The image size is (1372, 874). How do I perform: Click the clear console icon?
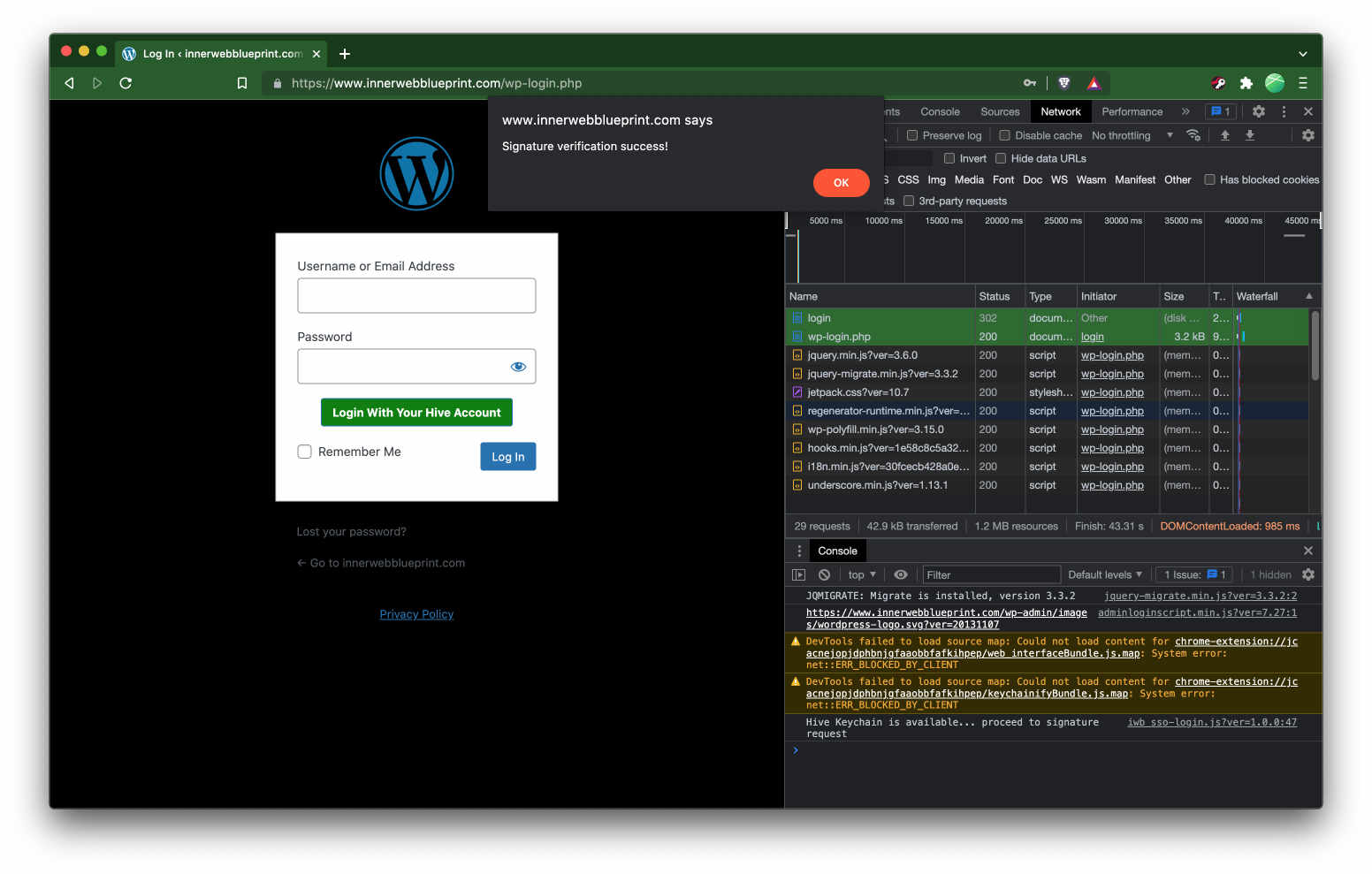(824, 574)
